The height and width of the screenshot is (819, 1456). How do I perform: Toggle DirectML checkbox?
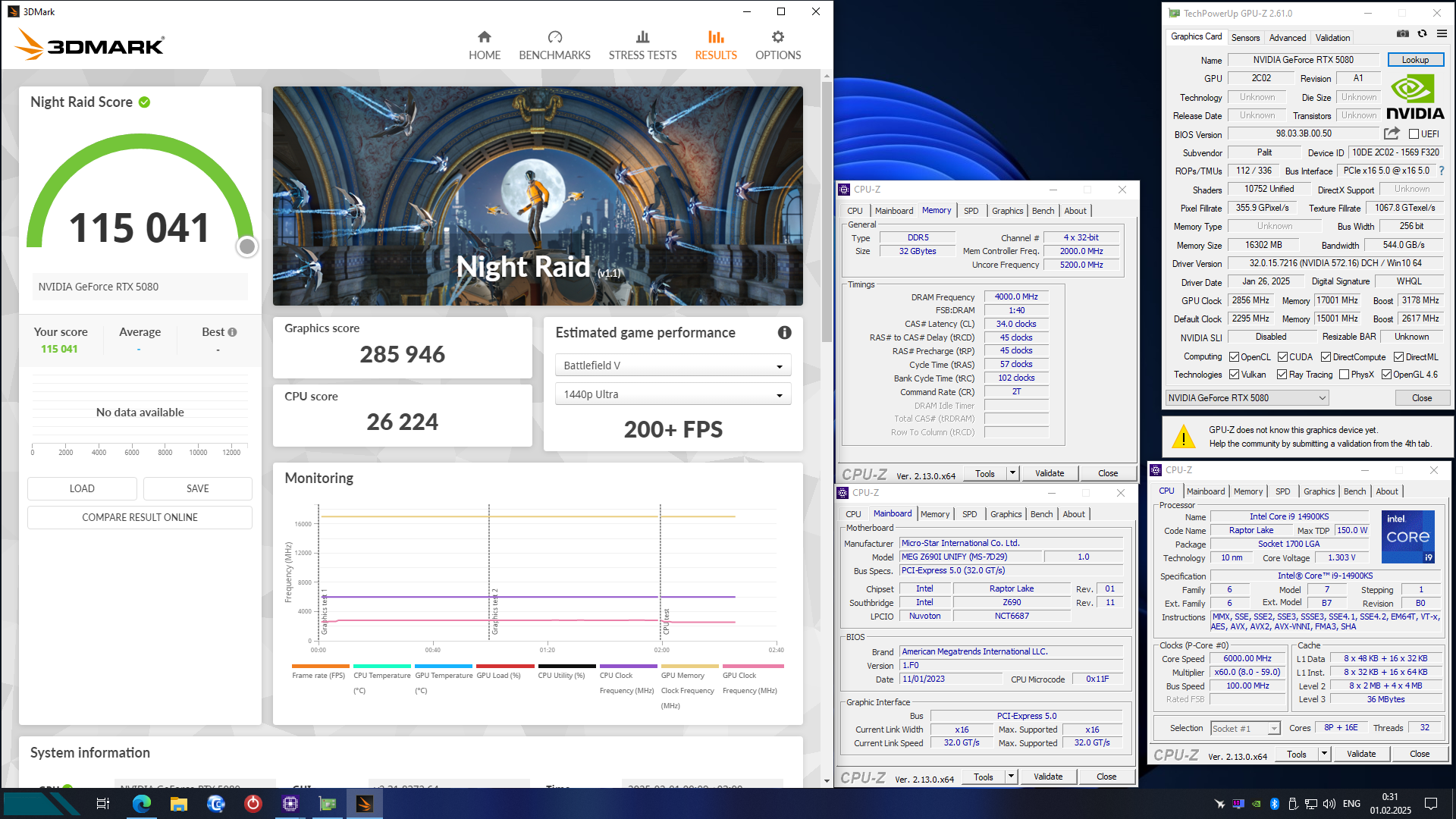(x=1398, y=357)
